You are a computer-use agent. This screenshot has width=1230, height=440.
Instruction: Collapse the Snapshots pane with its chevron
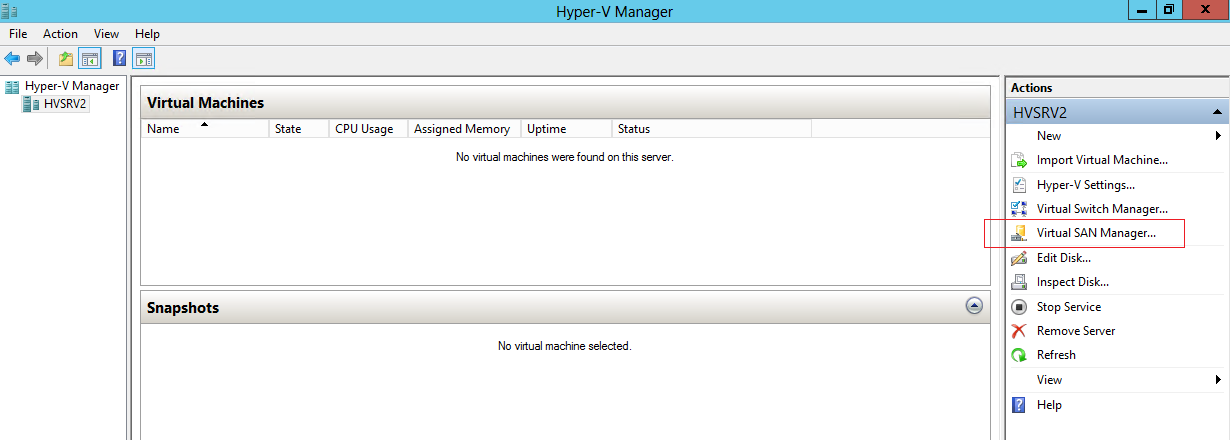[974, 307]
